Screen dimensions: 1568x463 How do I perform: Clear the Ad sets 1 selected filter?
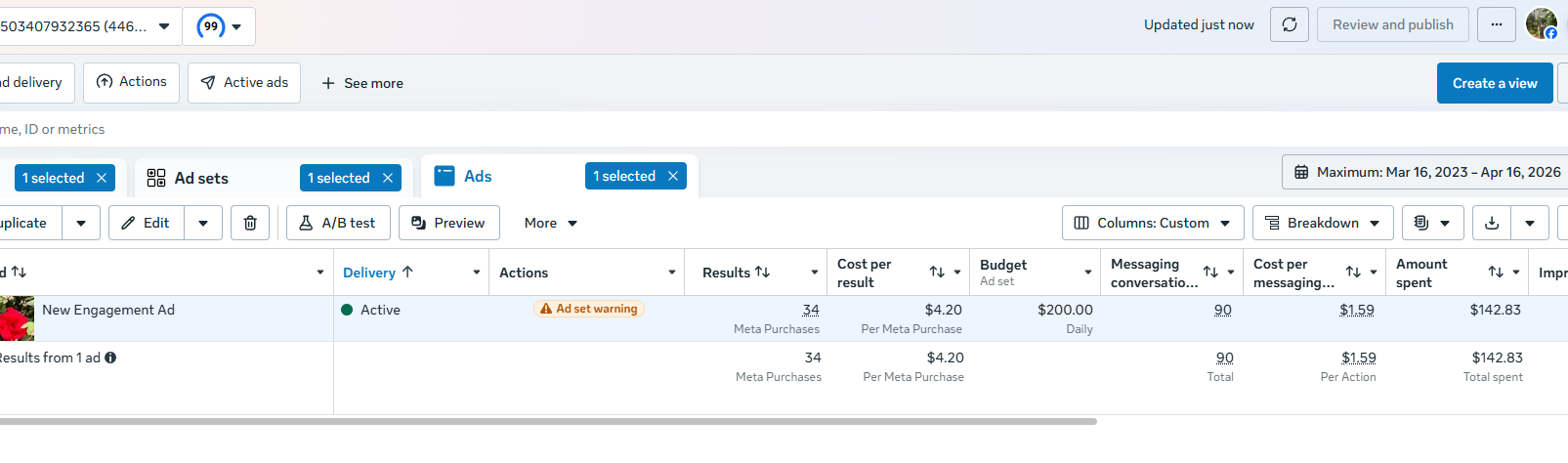388,178
